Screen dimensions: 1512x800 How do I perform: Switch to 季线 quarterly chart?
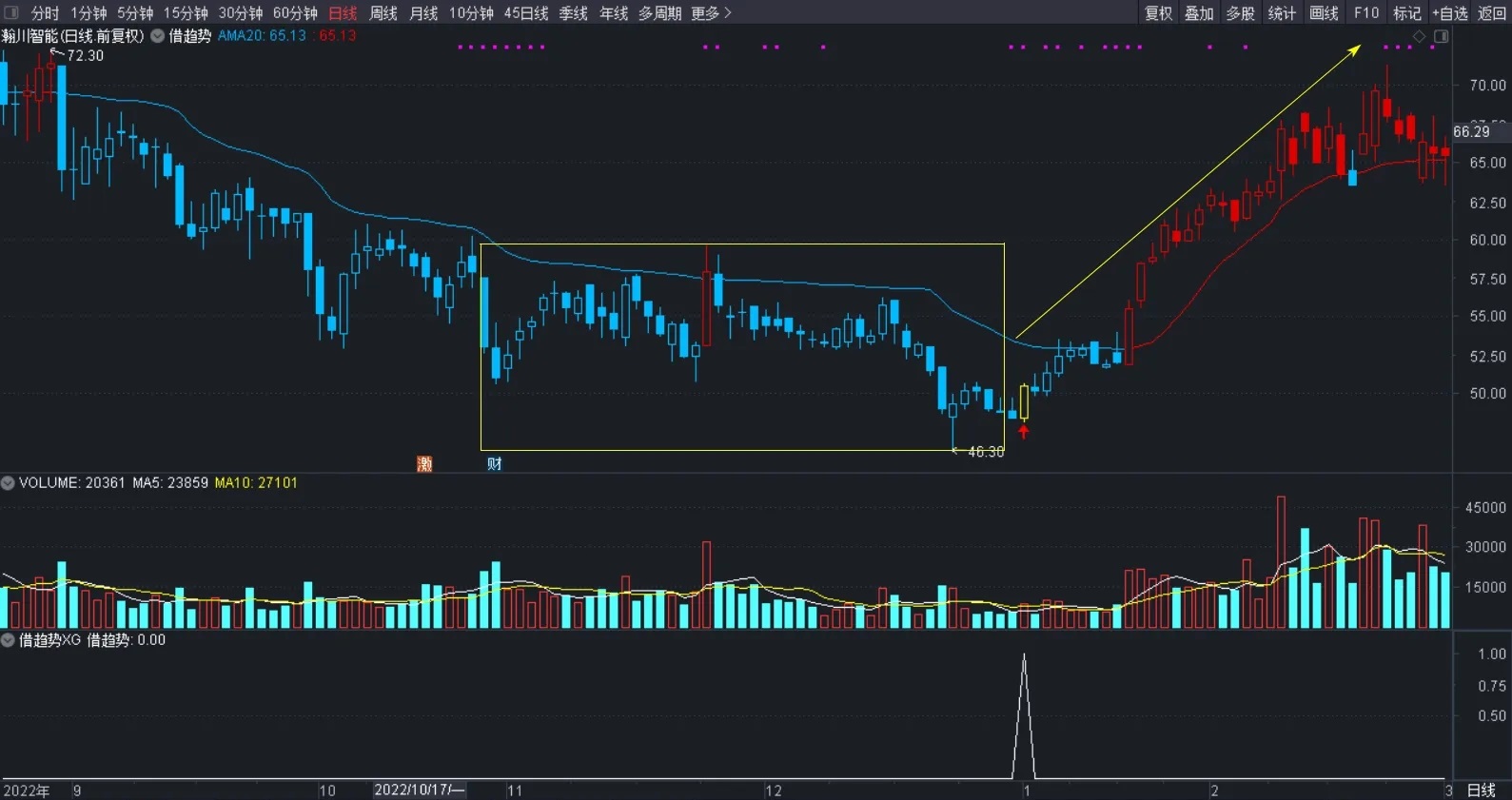(573, 13)
